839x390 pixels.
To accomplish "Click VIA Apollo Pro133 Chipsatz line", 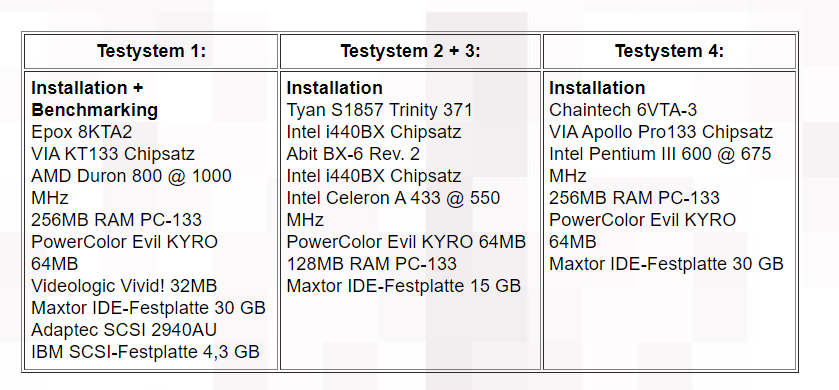I will 661,132.
